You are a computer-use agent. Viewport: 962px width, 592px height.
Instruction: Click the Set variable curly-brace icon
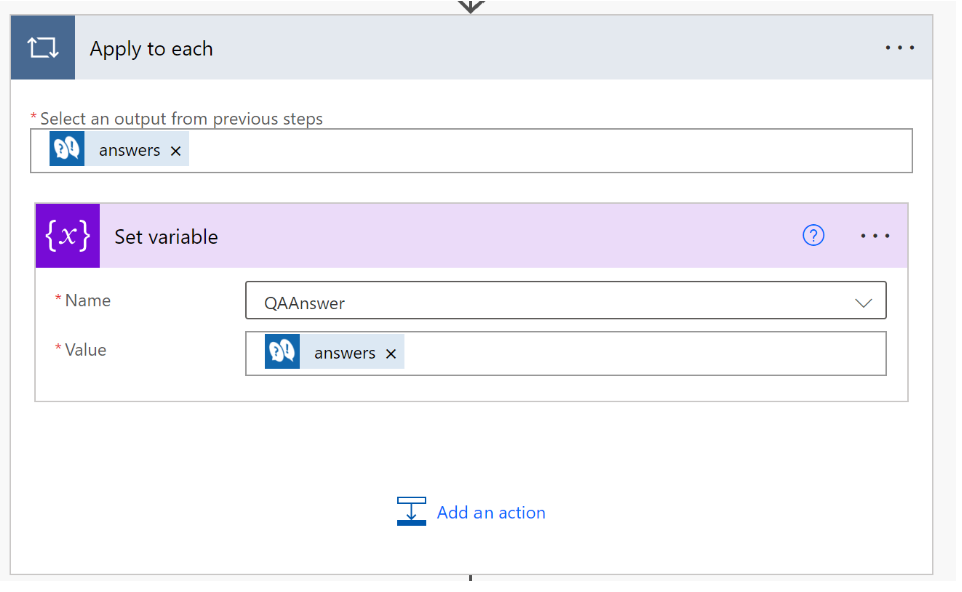(68, 236)
